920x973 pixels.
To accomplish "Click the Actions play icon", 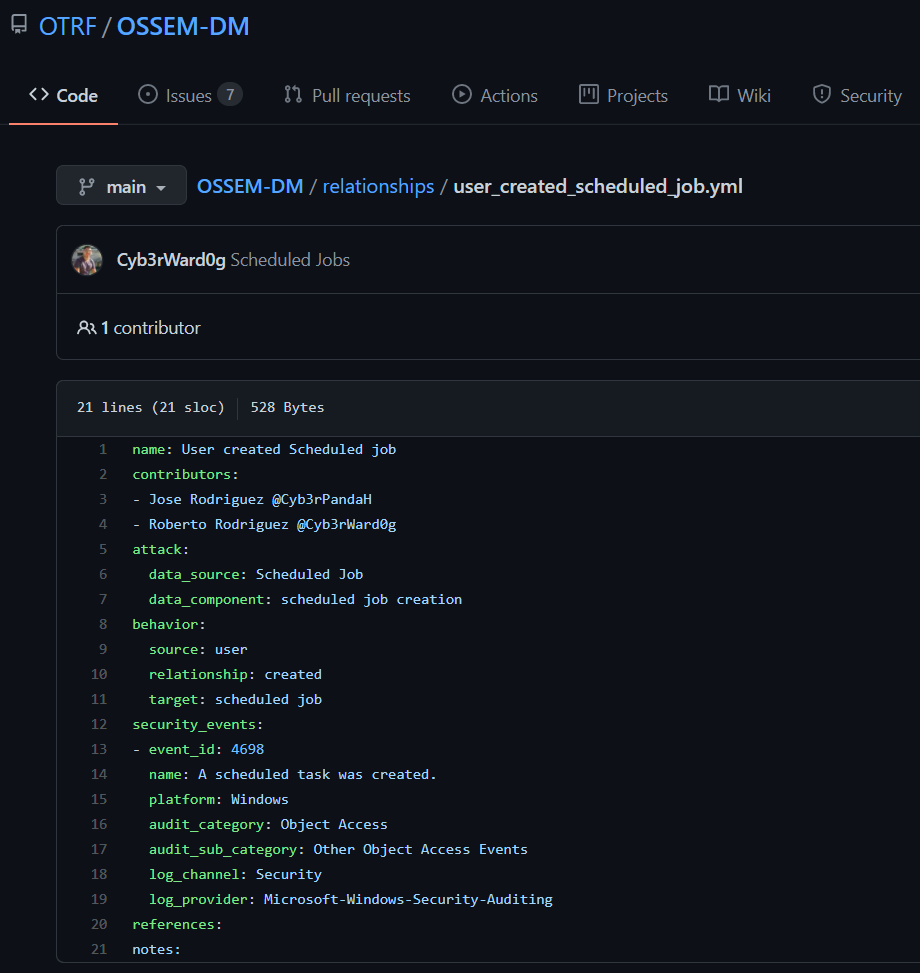I will pyautogui.click(x=462, y=94).
